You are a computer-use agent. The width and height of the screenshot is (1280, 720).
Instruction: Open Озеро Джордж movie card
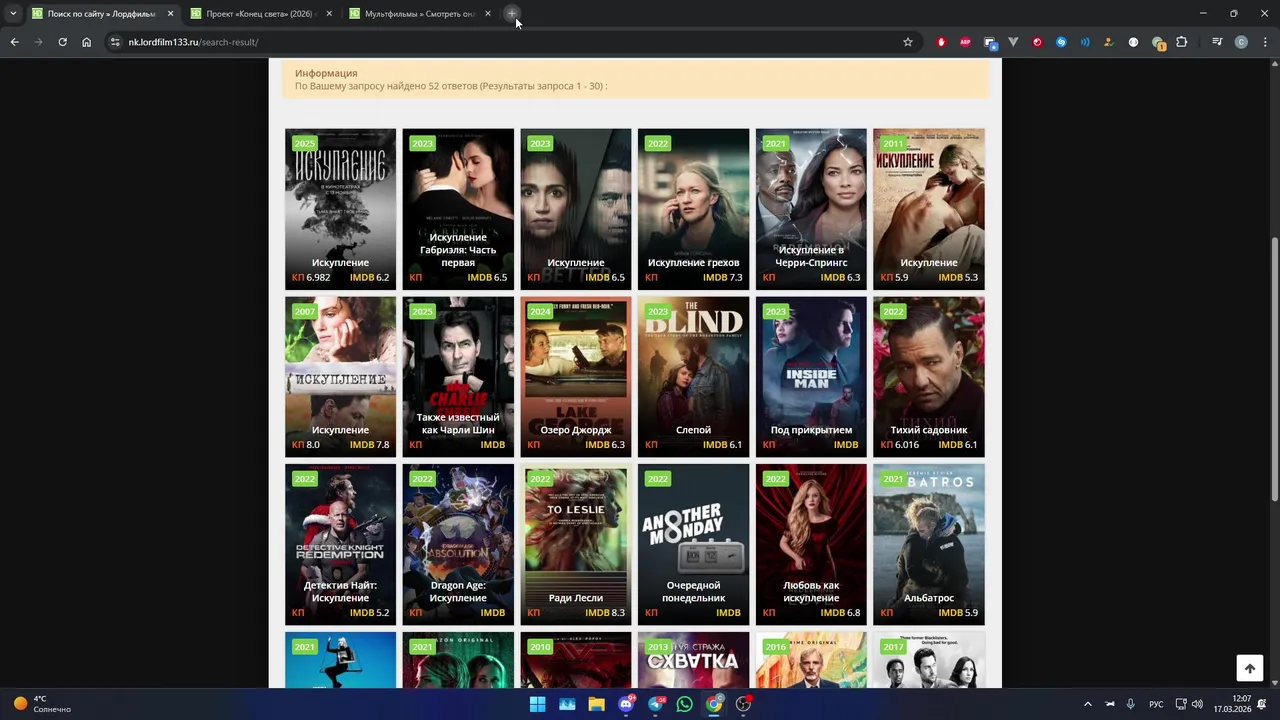pos(576,377)
